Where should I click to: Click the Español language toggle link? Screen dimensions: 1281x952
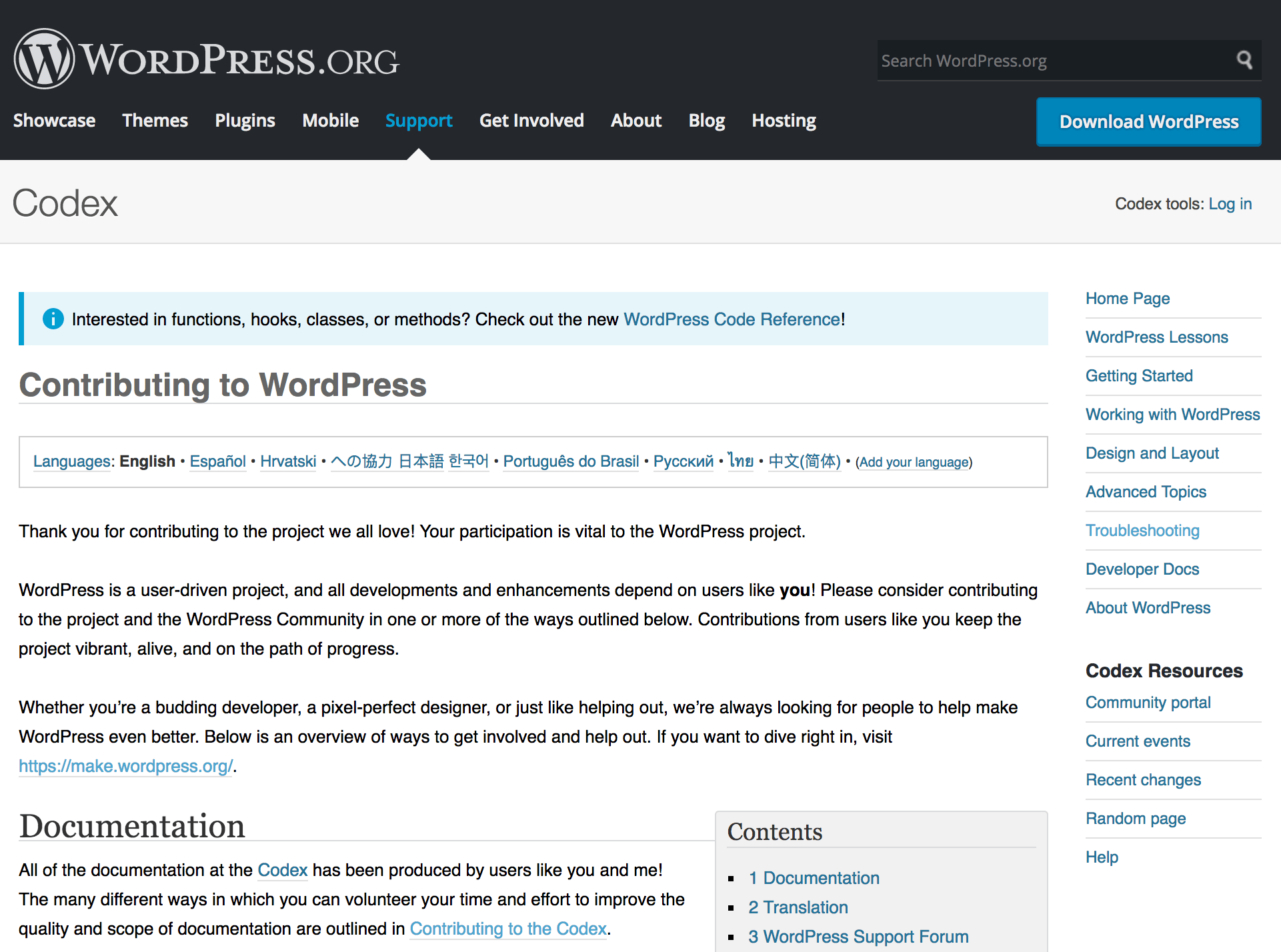[x=218, y=461]
